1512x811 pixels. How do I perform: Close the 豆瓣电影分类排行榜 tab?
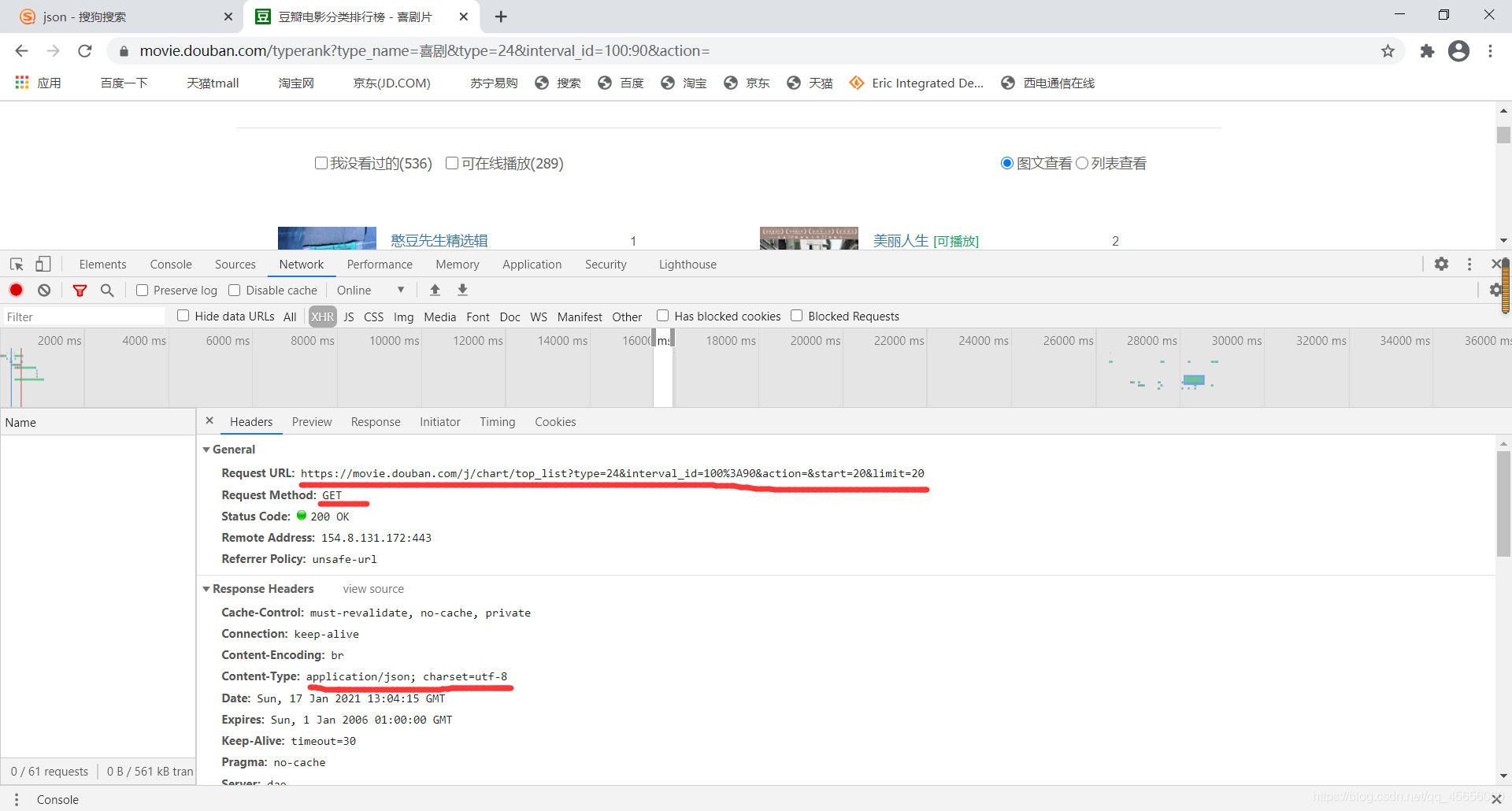[464, 17]
